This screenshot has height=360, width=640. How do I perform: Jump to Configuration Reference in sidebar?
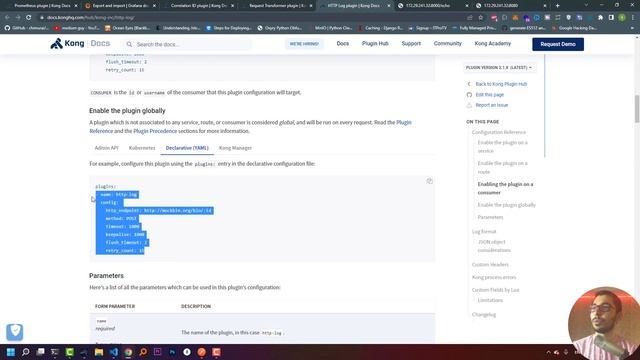coord(499,132)
